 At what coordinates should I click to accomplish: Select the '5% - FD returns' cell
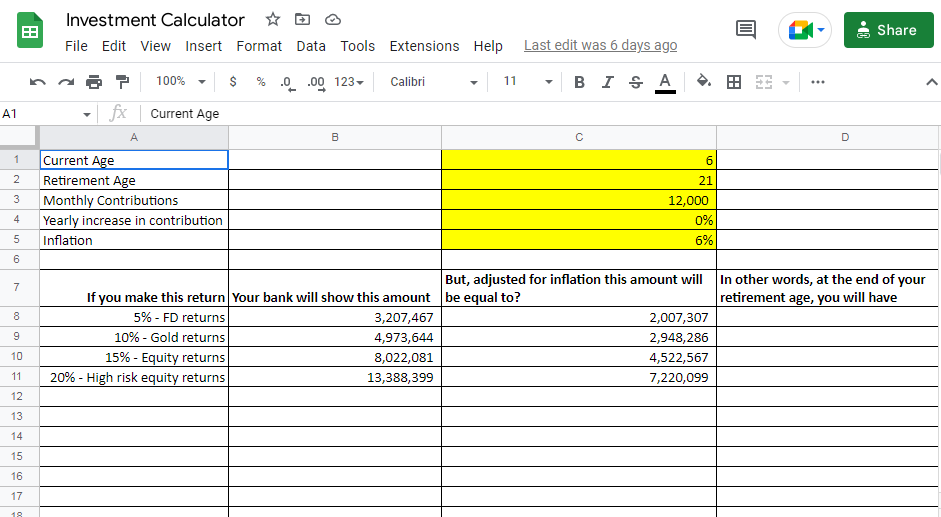point(134,317)
